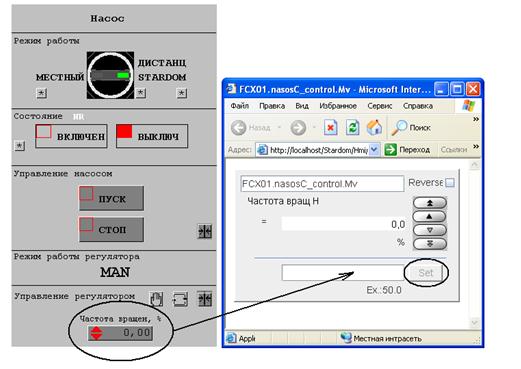The width and height of the screenshot is (521, 369).
Task: Click the single down arrow decrement button
Action: [430, 230]
